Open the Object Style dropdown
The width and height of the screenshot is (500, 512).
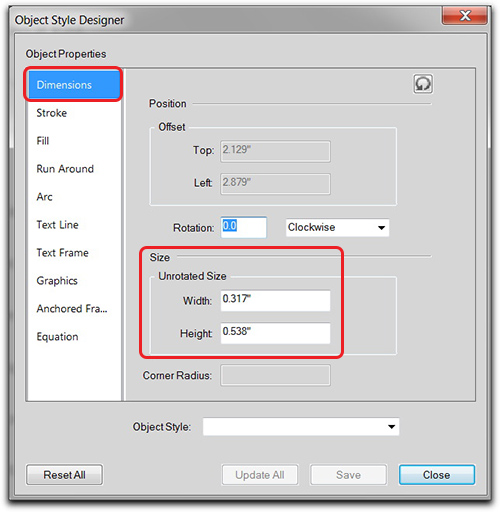[x=301, y=427]
